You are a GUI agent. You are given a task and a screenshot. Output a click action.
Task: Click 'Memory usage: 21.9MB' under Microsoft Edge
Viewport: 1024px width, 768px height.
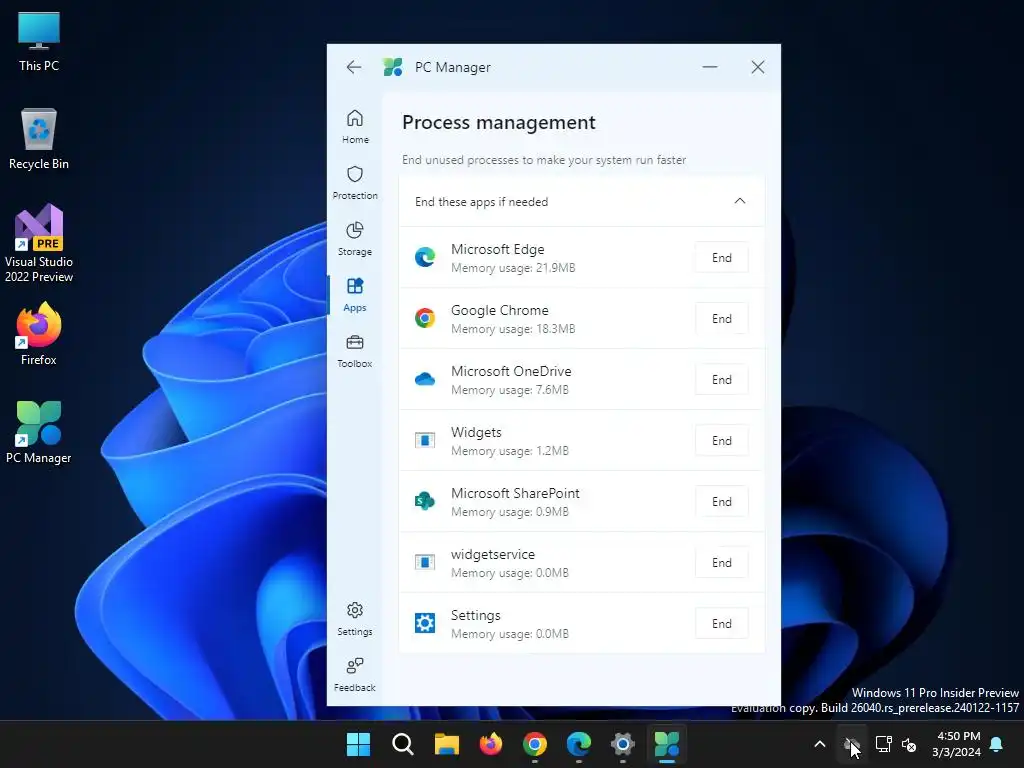coord(513,268)
